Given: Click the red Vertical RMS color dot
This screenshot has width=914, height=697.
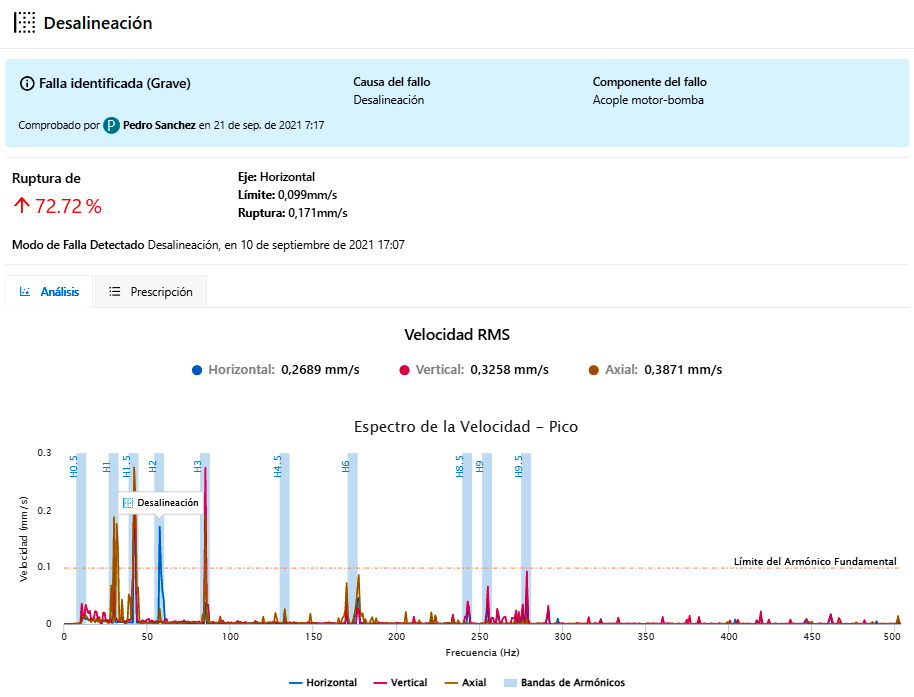Looking at the screenshot, I should click(x=405, y=370).
